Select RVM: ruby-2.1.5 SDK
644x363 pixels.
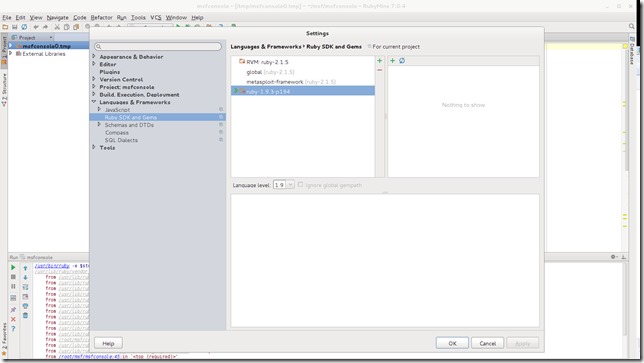coord(267,62)
